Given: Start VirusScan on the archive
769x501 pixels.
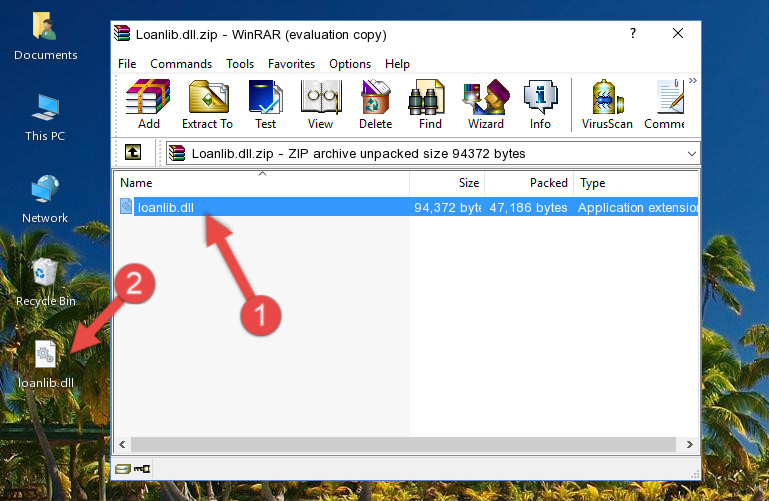Looking at the screenshot, I should 607,104.
